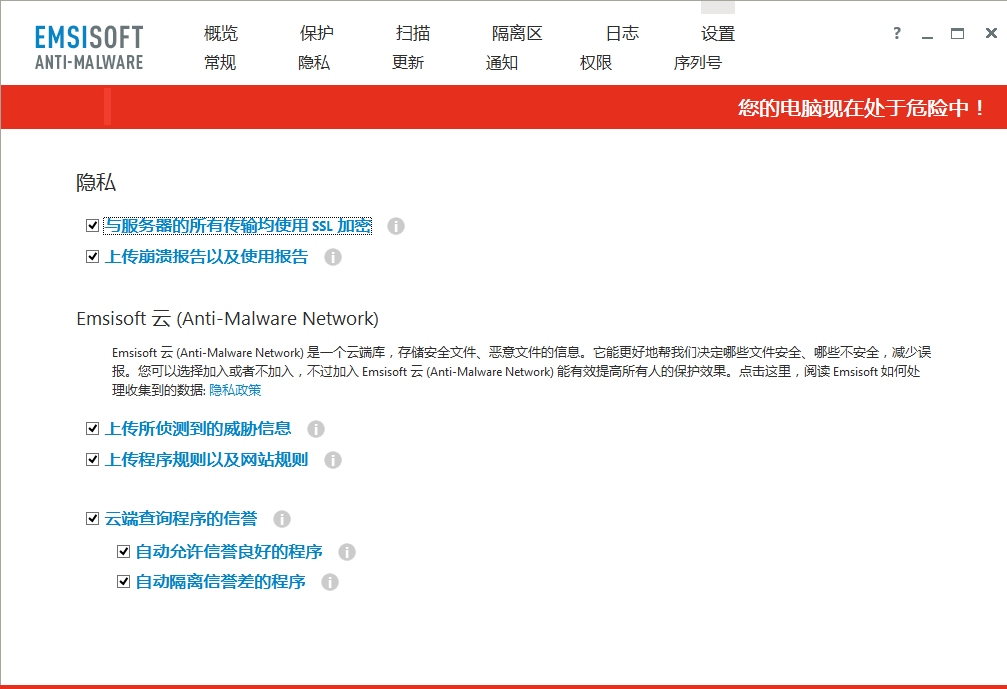Image resolution: width=1007 pixels, height=689 pixels.
Task: Open help via question mark icon
Action: pos(897,34)
